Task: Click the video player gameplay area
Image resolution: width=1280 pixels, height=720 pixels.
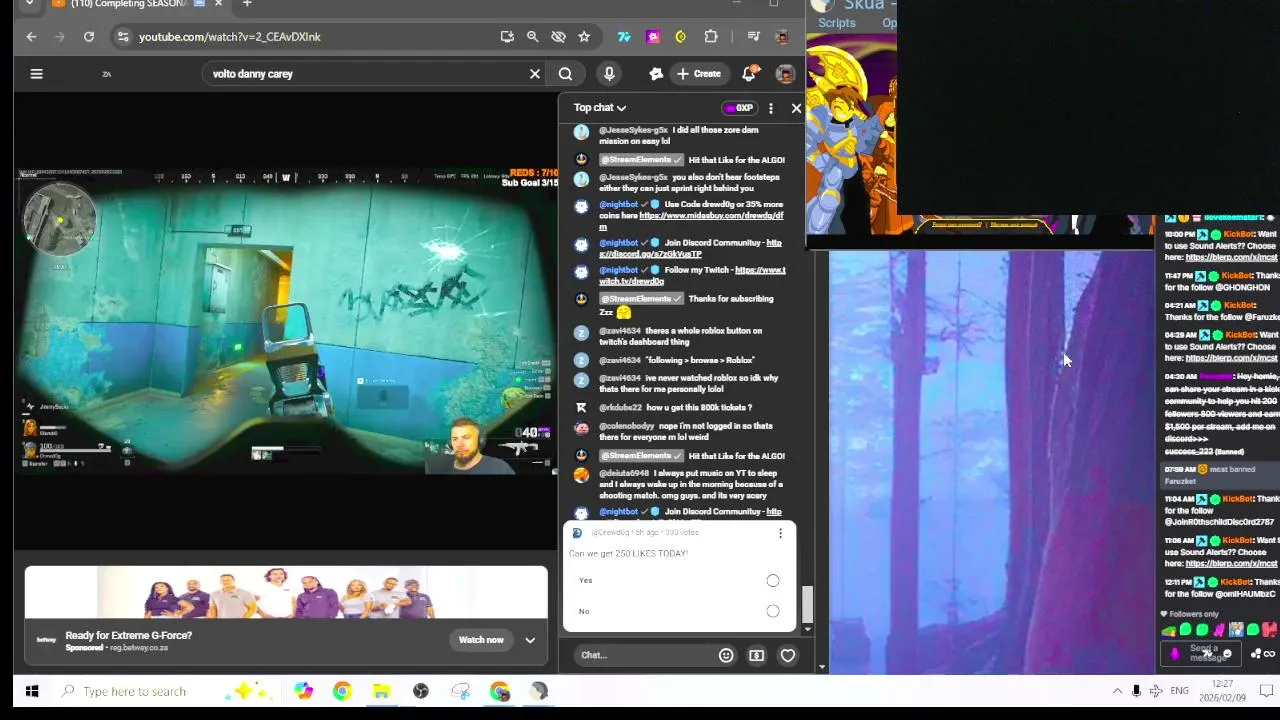Action: [x=286, y=320]
